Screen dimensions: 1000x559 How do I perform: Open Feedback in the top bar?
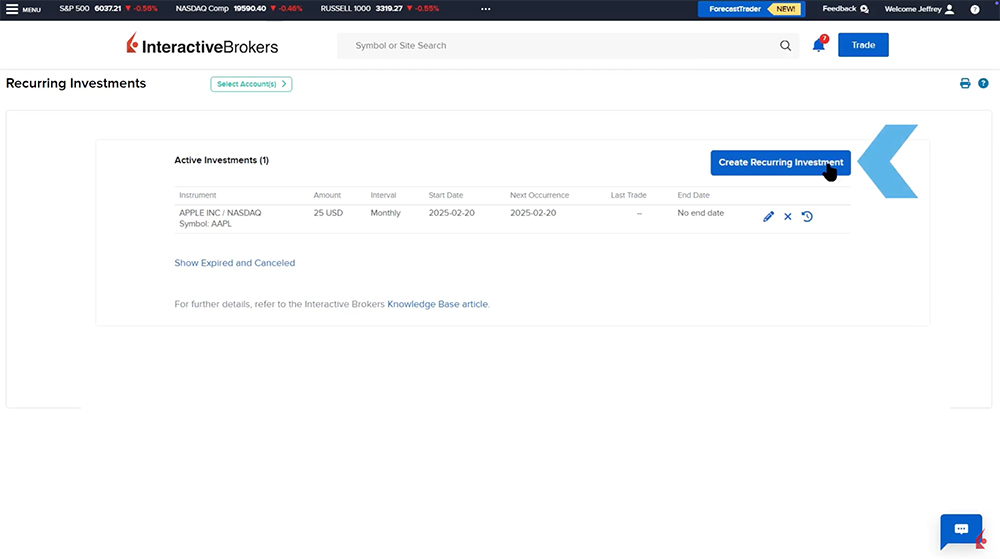pos(845,9)
